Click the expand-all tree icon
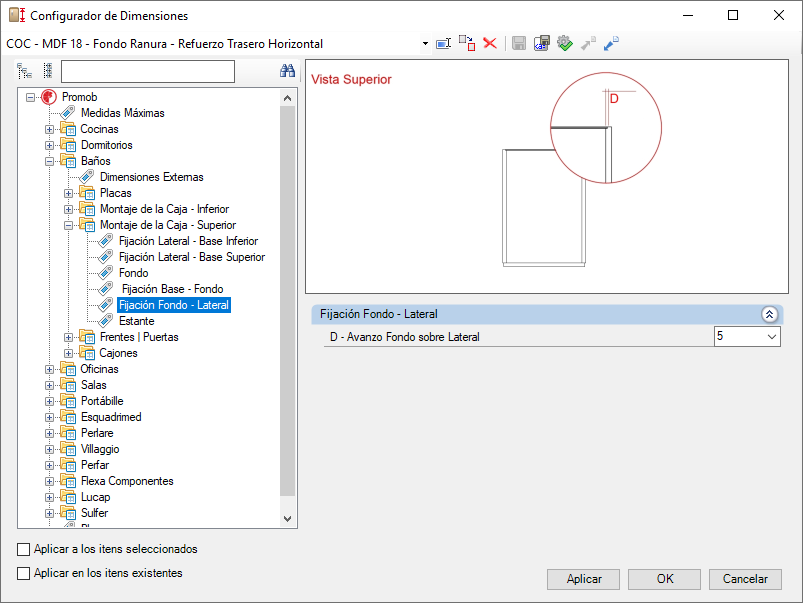 coord(24,71)
